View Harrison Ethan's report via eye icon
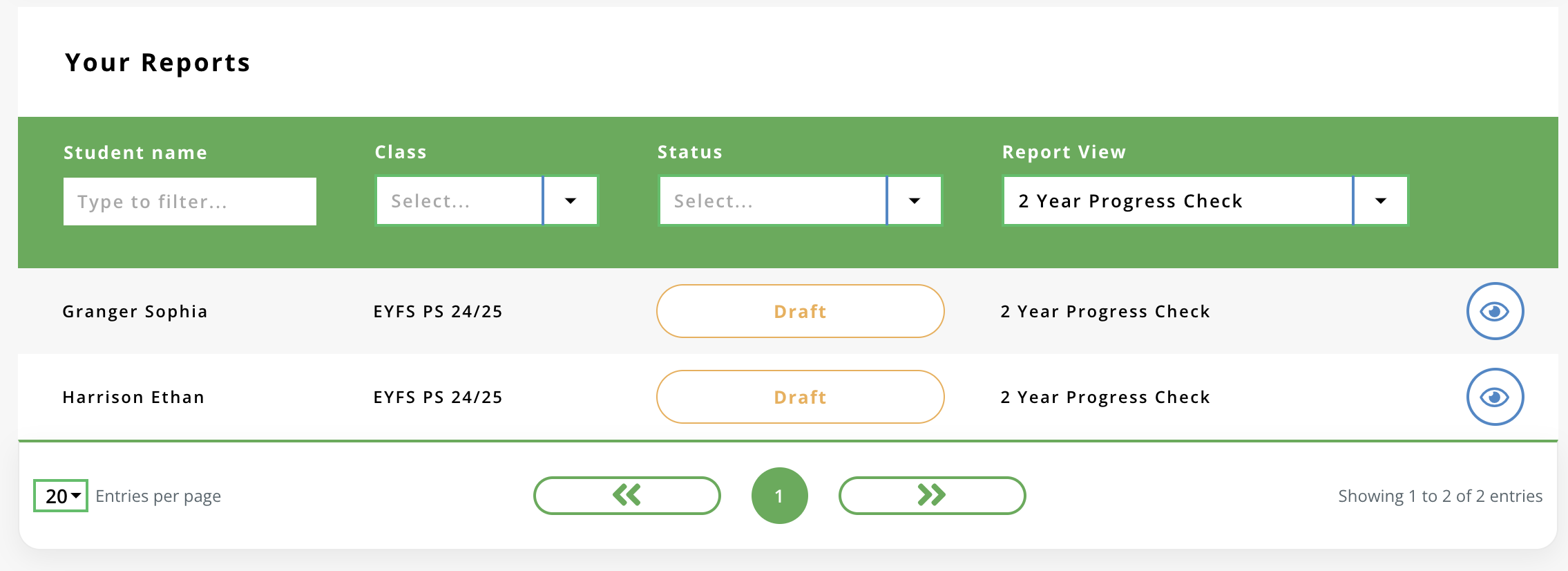The image size is (1568, 571). point(1495,397)
